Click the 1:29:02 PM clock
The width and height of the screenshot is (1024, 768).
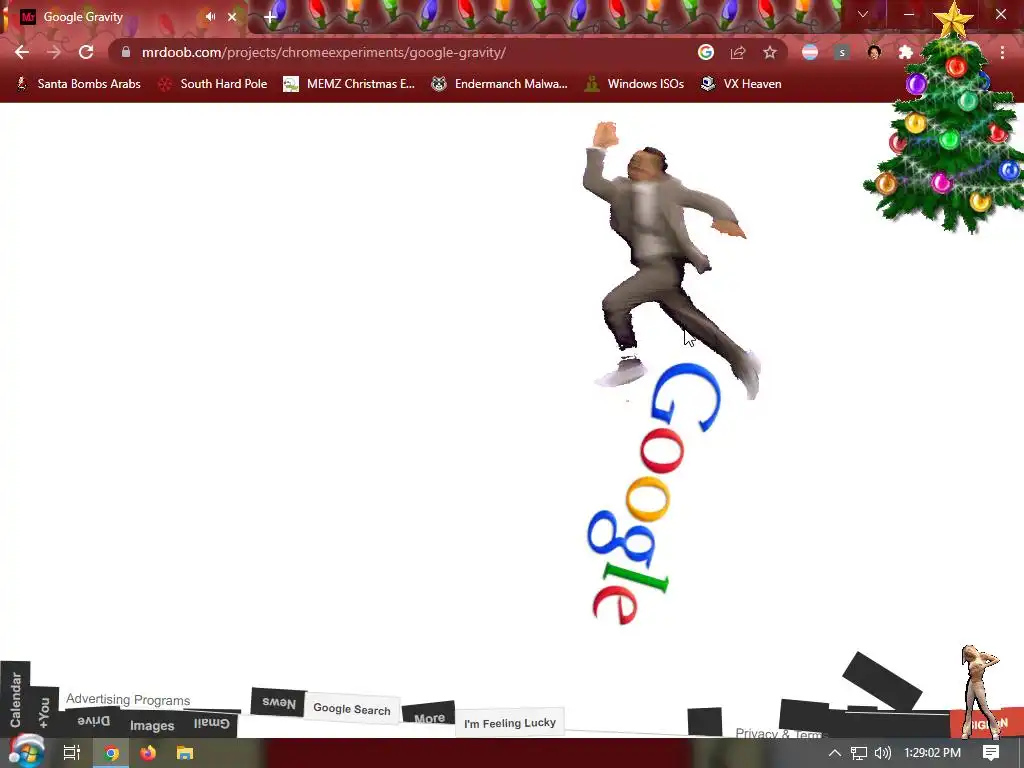932,753
